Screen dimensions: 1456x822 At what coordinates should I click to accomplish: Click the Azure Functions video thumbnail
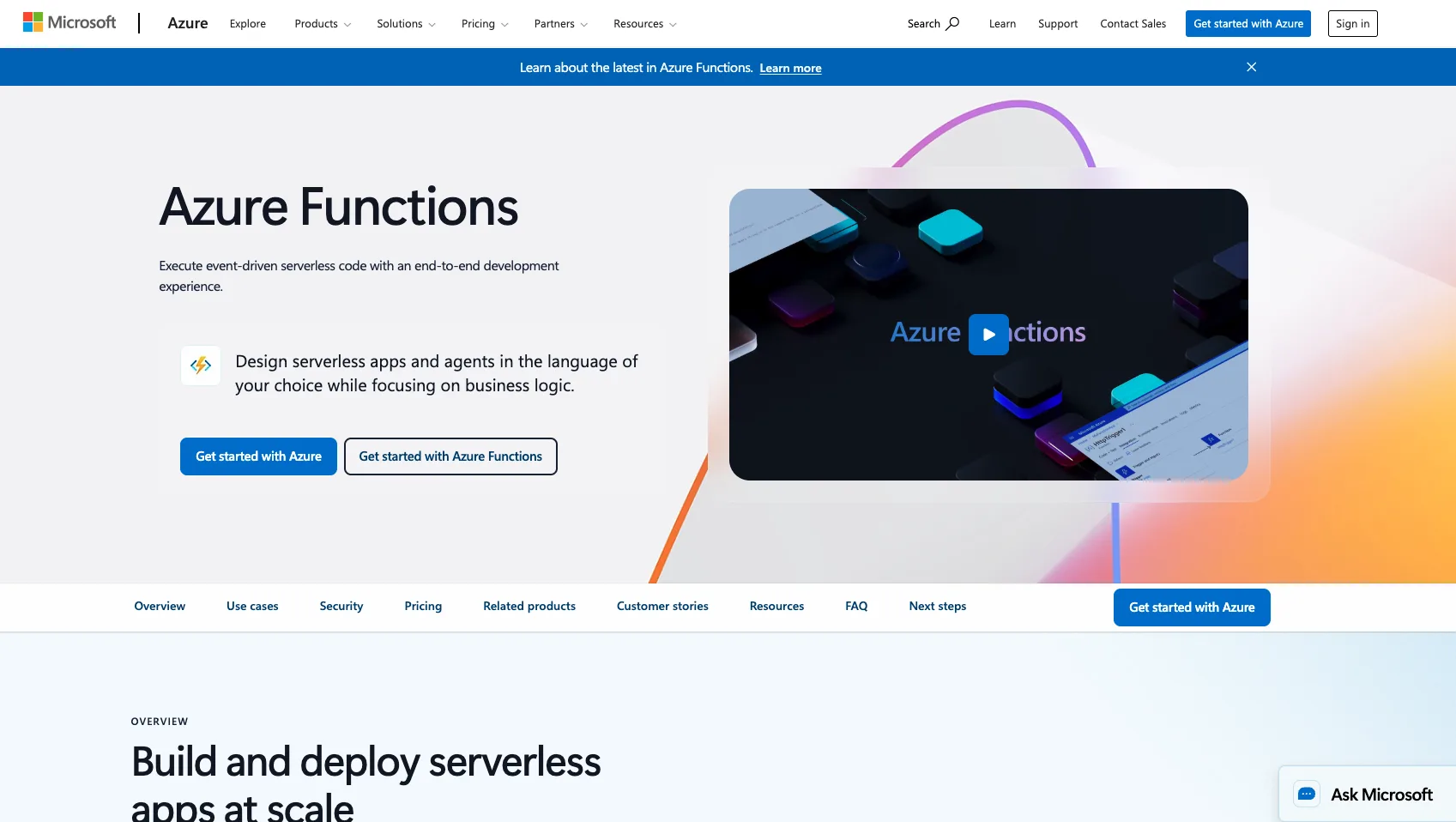988,335
